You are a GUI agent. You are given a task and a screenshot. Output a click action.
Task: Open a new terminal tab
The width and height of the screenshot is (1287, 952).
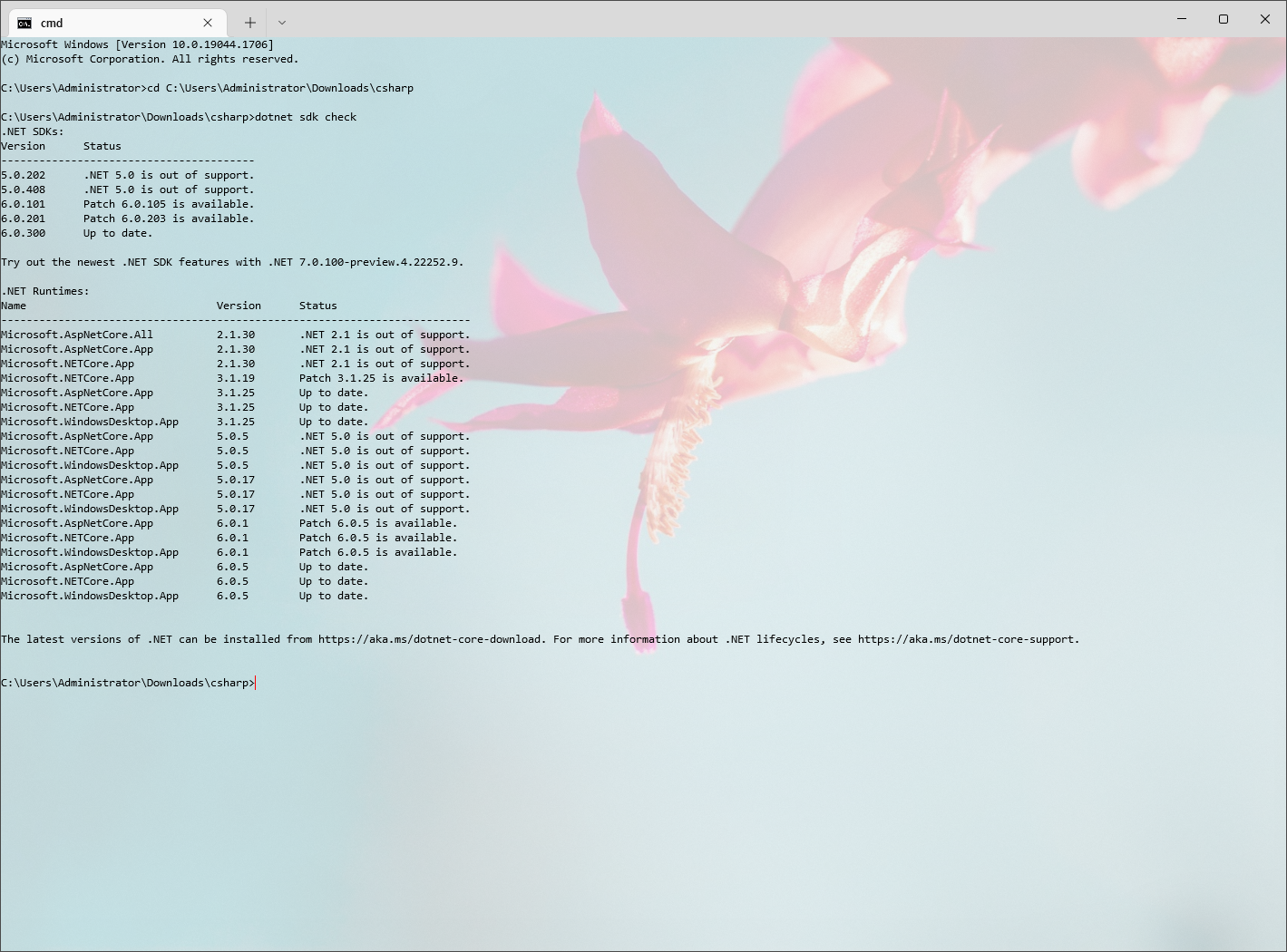(x=250, y=23)
